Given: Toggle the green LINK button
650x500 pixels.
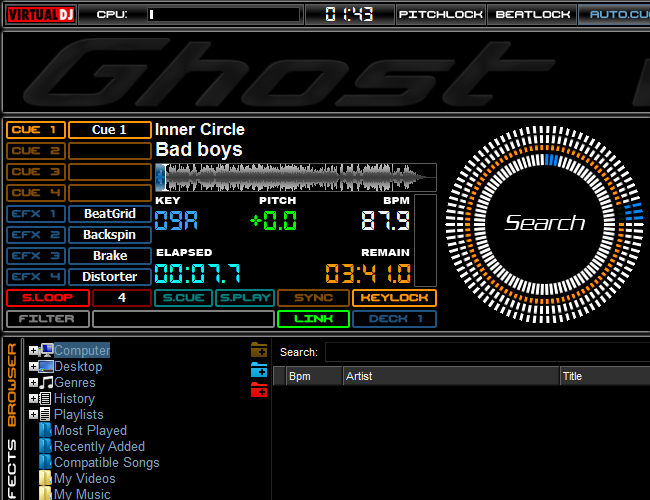Looking at the screenshot, I should (x=313, y=319).
